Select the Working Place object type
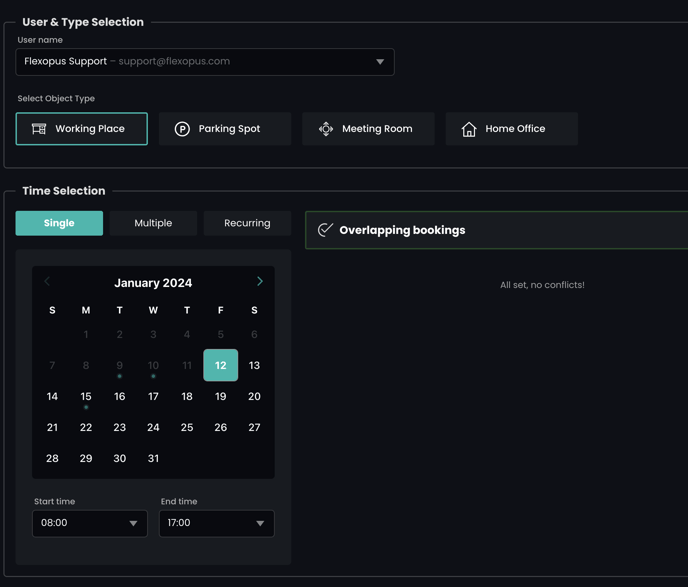The width and height of the screenshot is (688, 587). 82,129
